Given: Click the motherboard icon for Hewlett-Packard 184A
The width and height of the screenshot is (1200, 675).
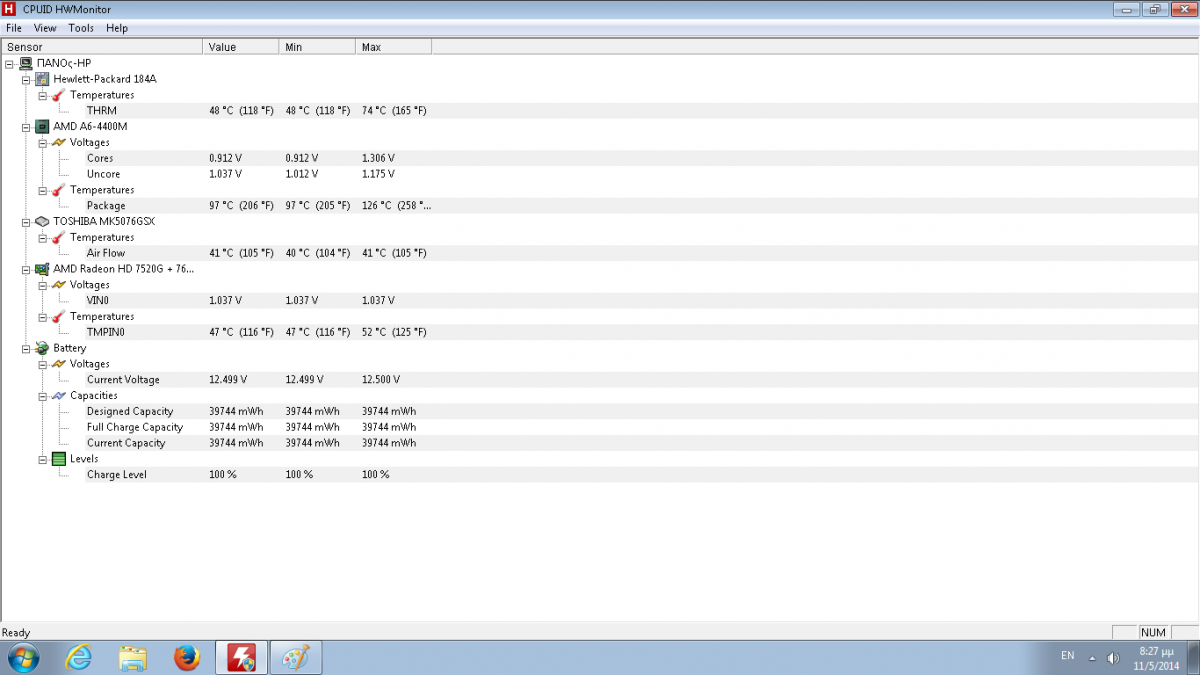Looking at the screenshot, I should [x=42, y=79].
